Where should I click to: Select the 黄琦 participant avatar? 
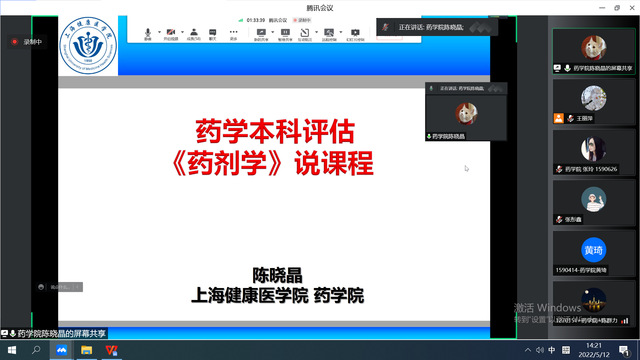click(593, 250)
